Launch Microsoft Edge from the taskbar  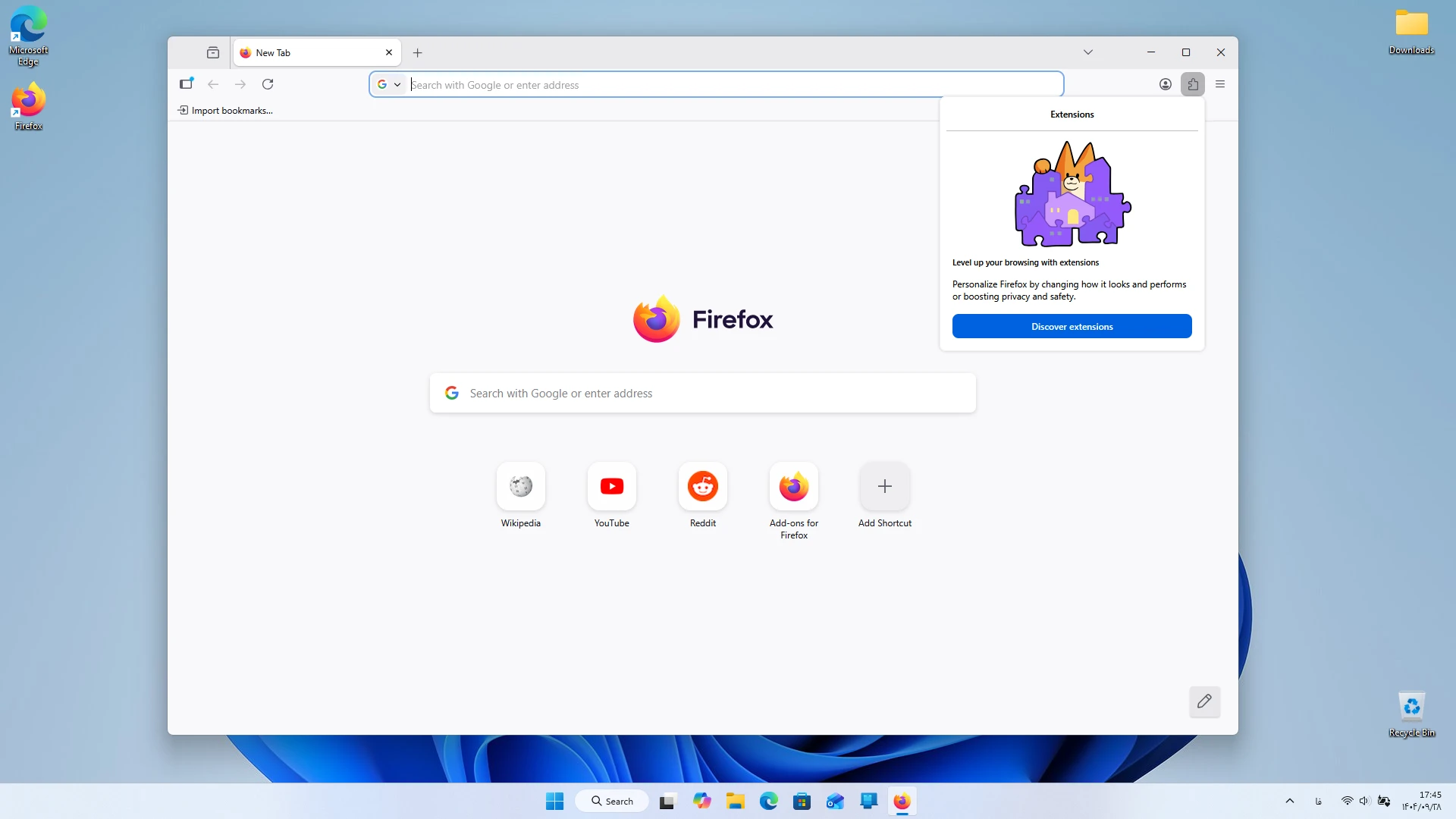[769, 801]
